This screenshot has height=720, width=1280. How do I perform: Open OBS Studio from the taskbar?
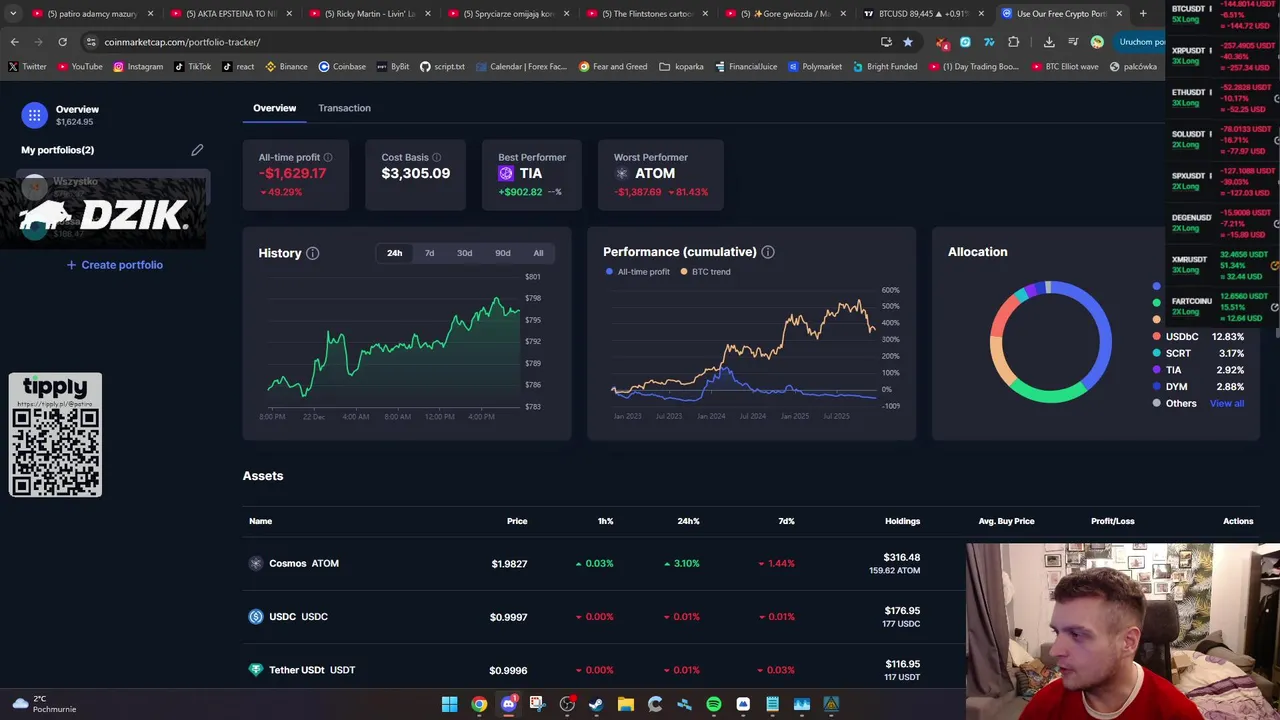click(568, 704)
